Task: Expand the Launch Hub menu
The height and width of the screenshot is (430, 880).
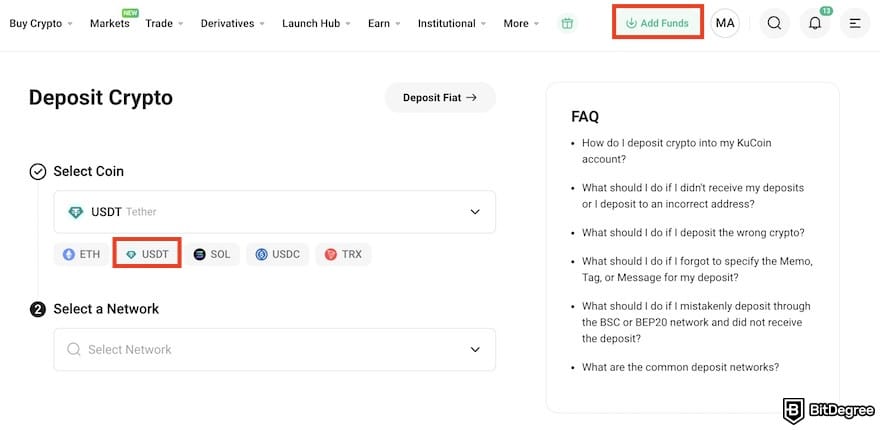Action: 316,24
